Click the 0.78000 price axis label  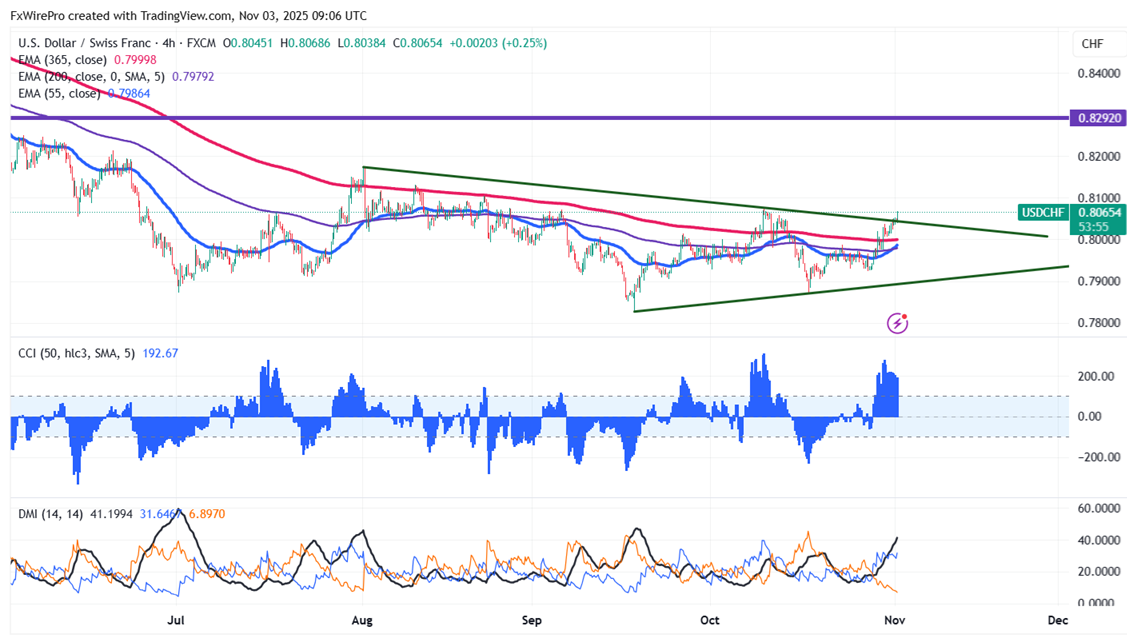[x=1099, y=323]
